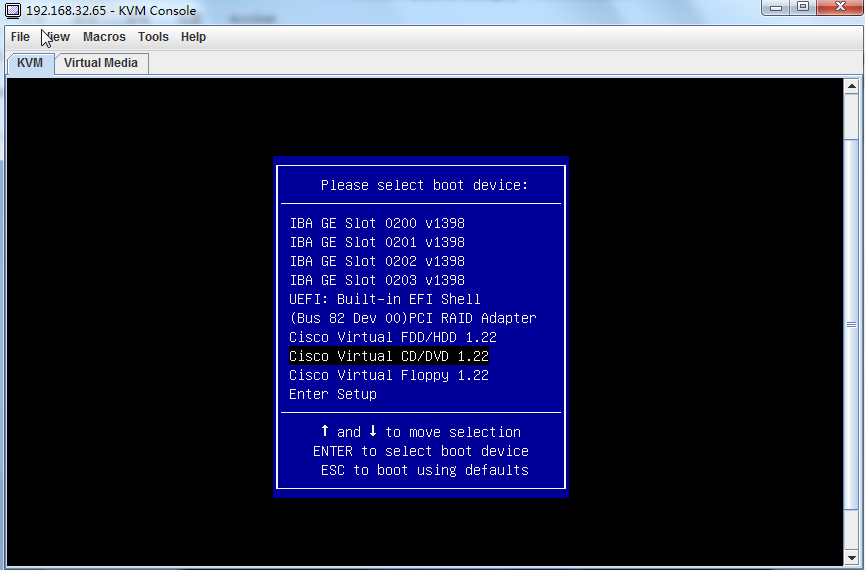Image resolution: width=865 pixels, height=570 pixels.
Task: Open the View menu
Action: [57, 37]
